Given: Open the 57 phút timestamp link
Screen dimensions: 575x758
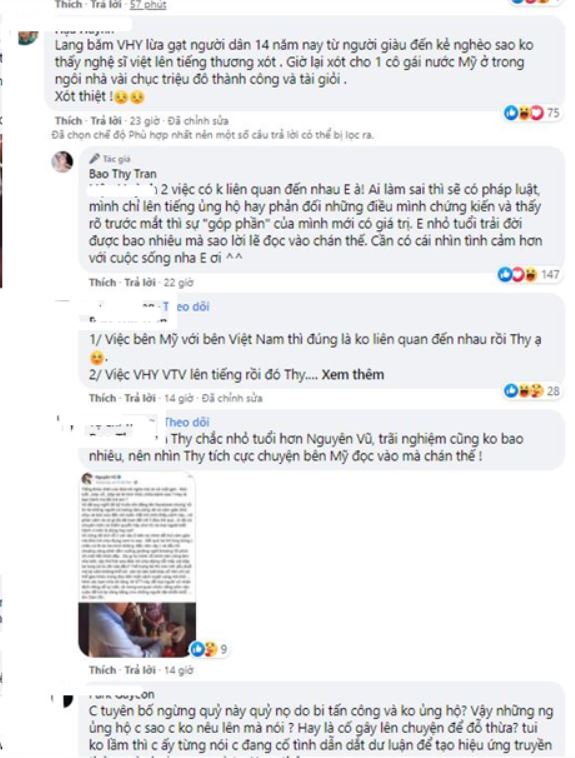Looking at the screenshot, I should click(148, 5).
